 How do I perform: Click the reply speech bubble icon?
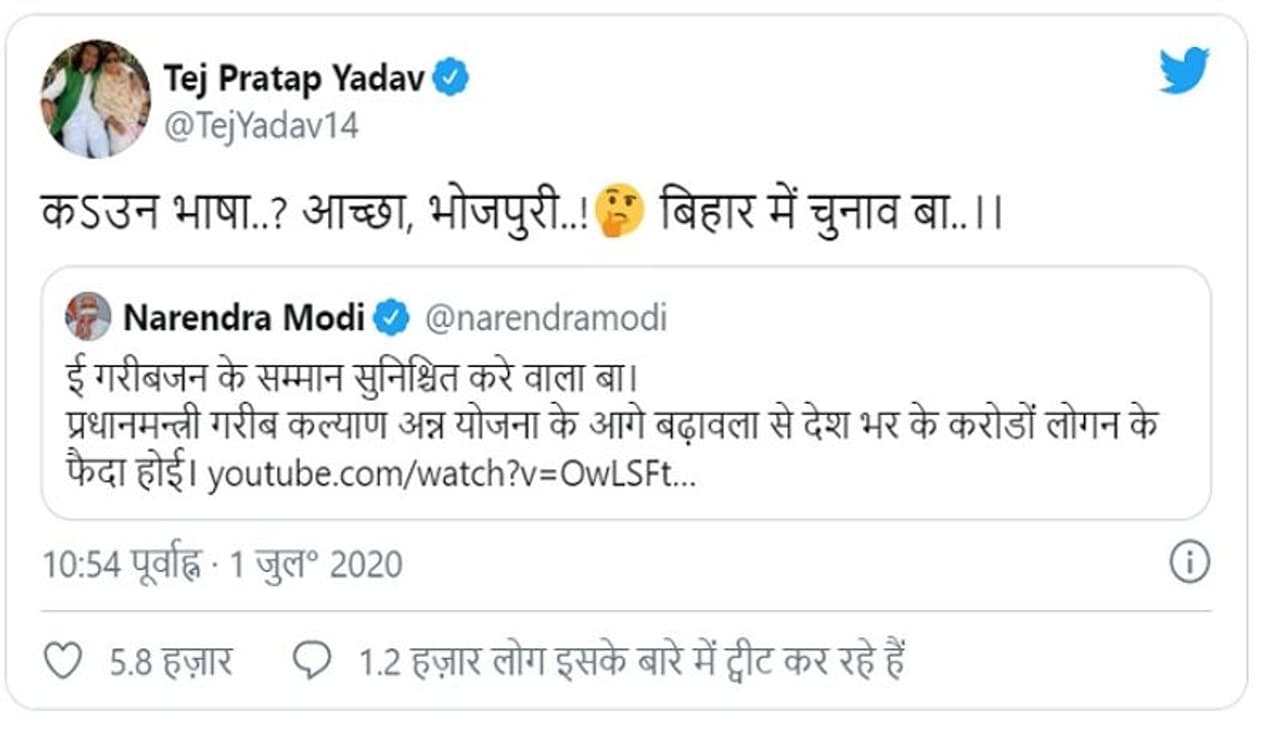311,661
